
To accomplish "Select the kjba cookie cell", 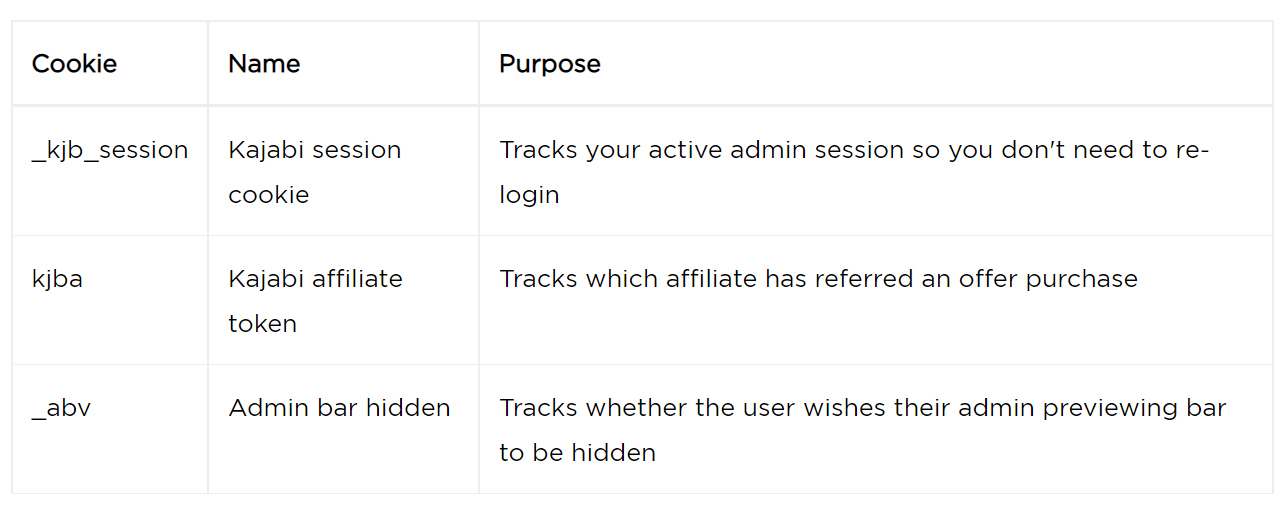I will 57,279.
